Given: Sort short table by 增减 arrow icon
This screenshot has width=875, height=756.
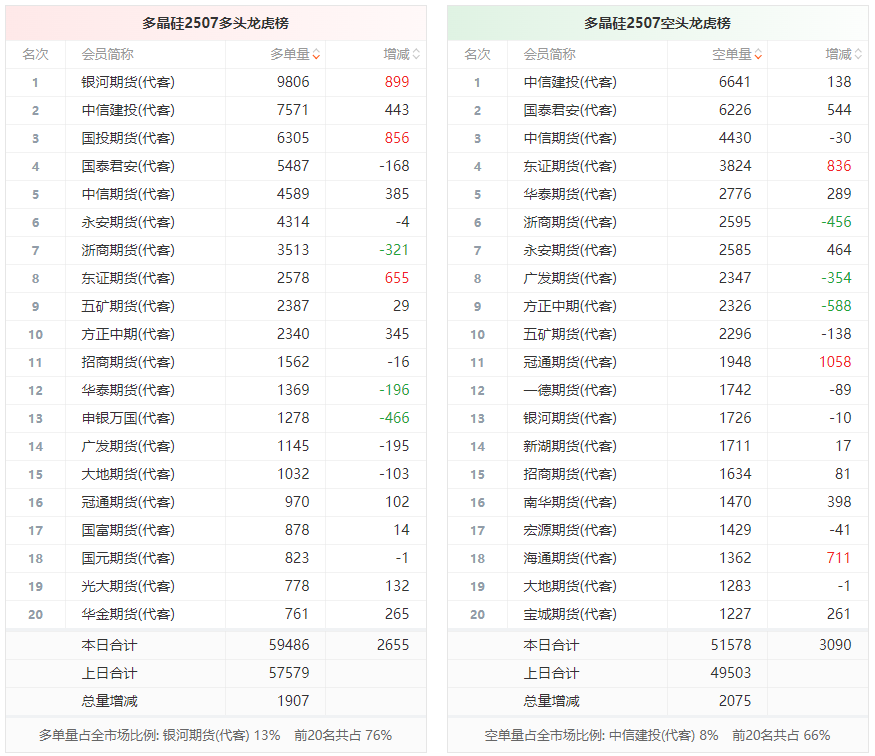Looking at the screenshot, I should (x=858, y=55).
